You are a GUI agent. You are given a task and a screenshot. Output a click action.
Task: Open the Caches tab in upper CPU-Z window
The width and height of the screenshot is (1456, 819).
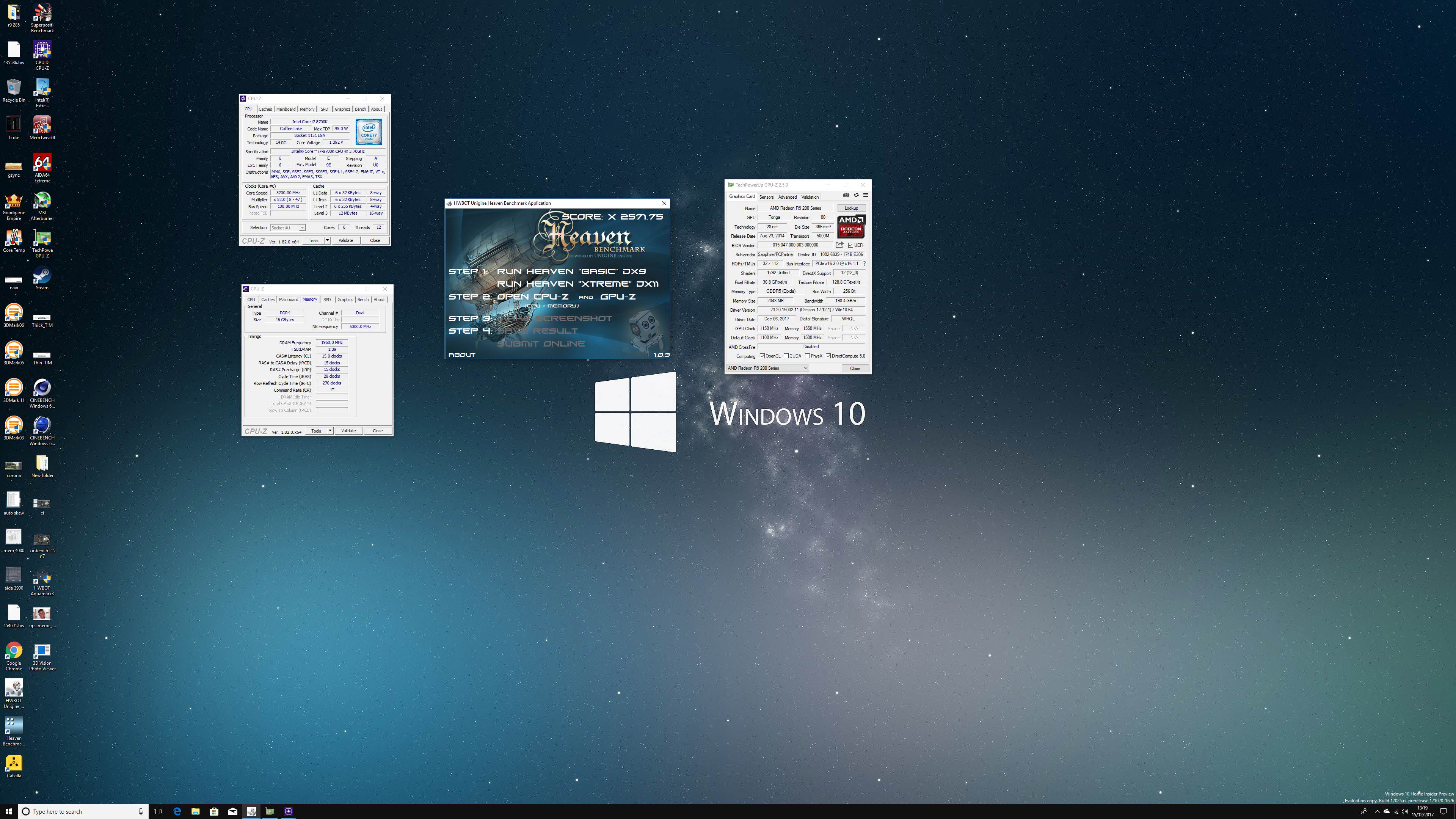[265, 109]
